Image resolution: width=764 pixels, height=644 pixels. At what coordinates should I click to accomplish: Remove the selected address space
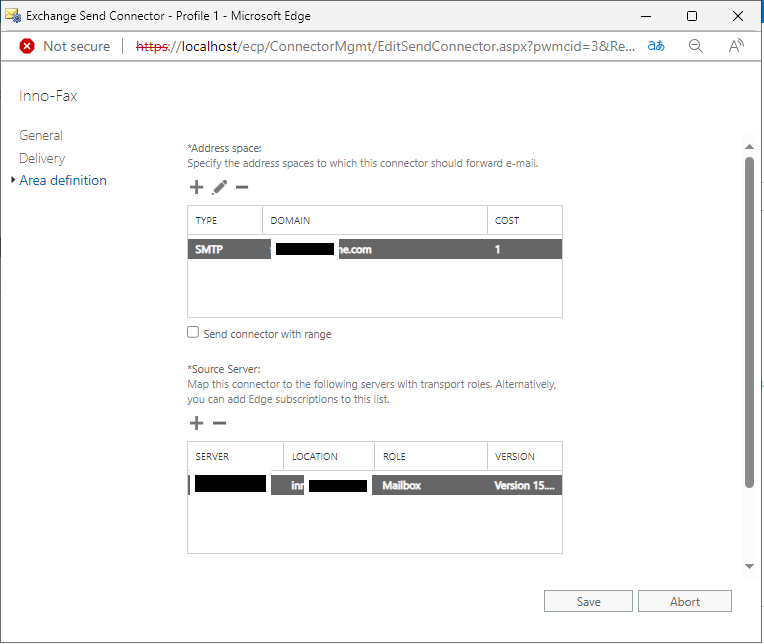click(x=241, y=187)
